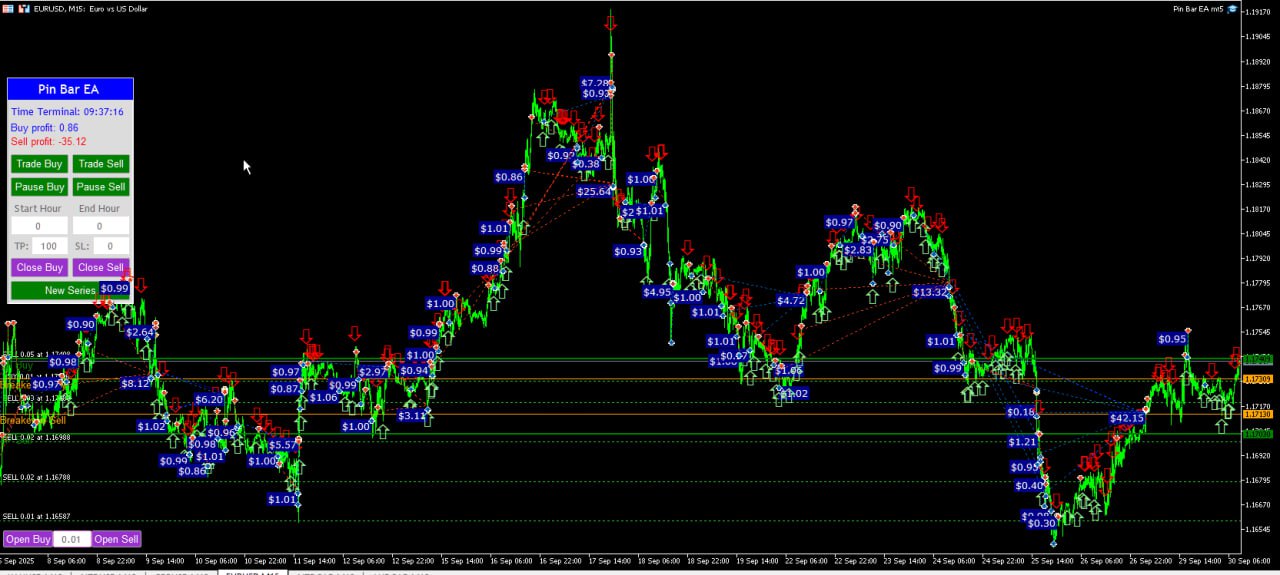Click the 0.01 lot size field
The width and height of the screenshot is (1280, 575).
click(x=72, y=539)
